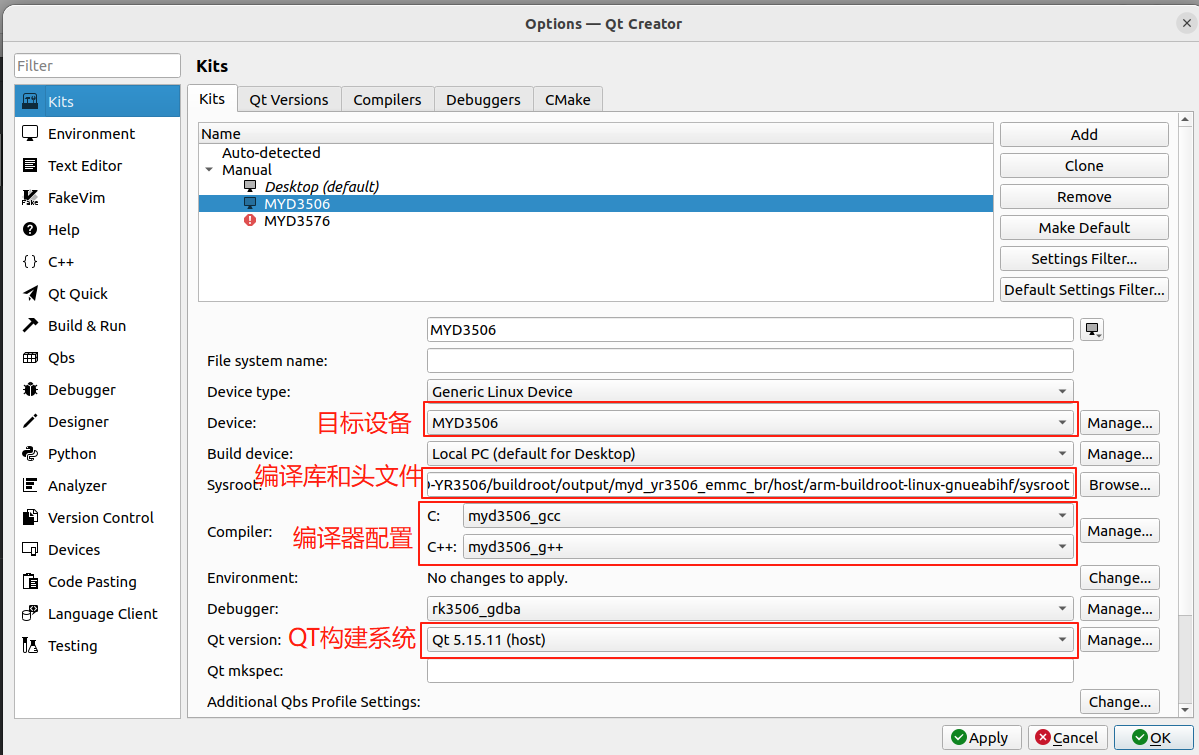
Task: Switch to the Qt Versions tab
Action: pos(288,99)
